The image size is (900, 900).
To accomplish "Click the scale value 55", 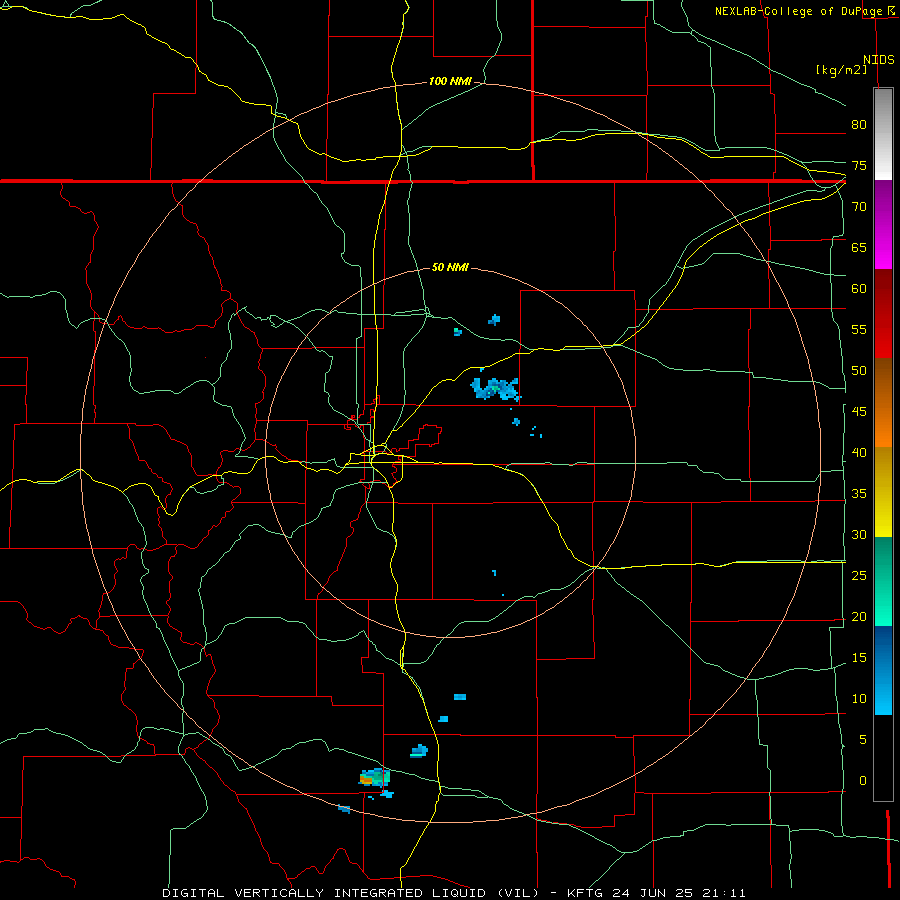I will point(859,329).
